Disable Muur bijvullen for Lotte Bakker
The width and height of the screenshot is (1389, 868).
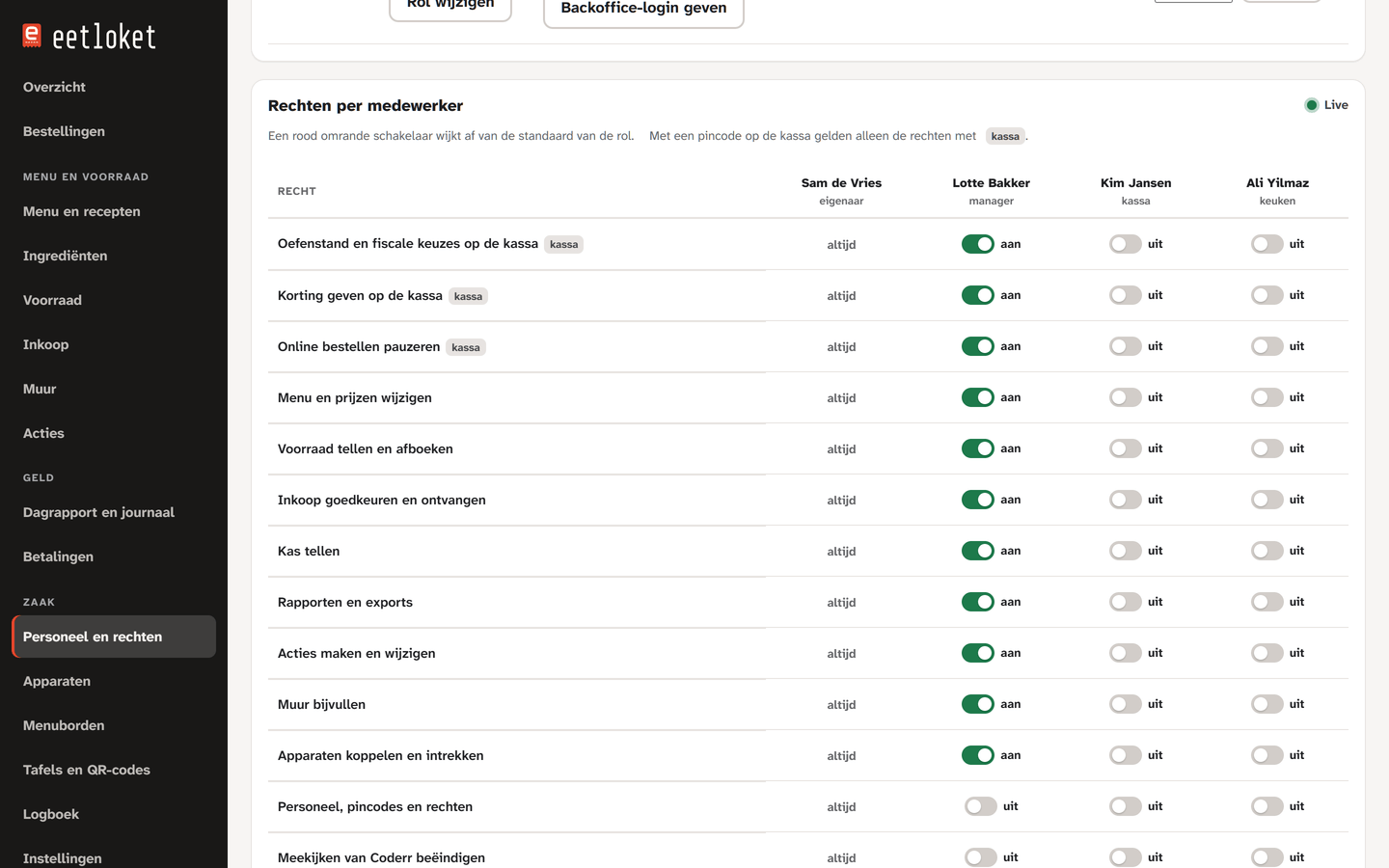(x=977, y=704)
